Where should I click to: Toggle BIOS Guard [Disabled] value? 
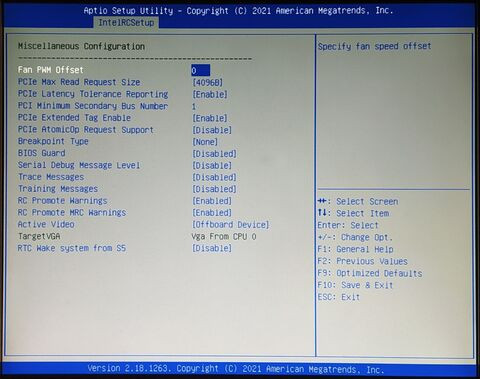pyautogui.click(x=214, y=154)
